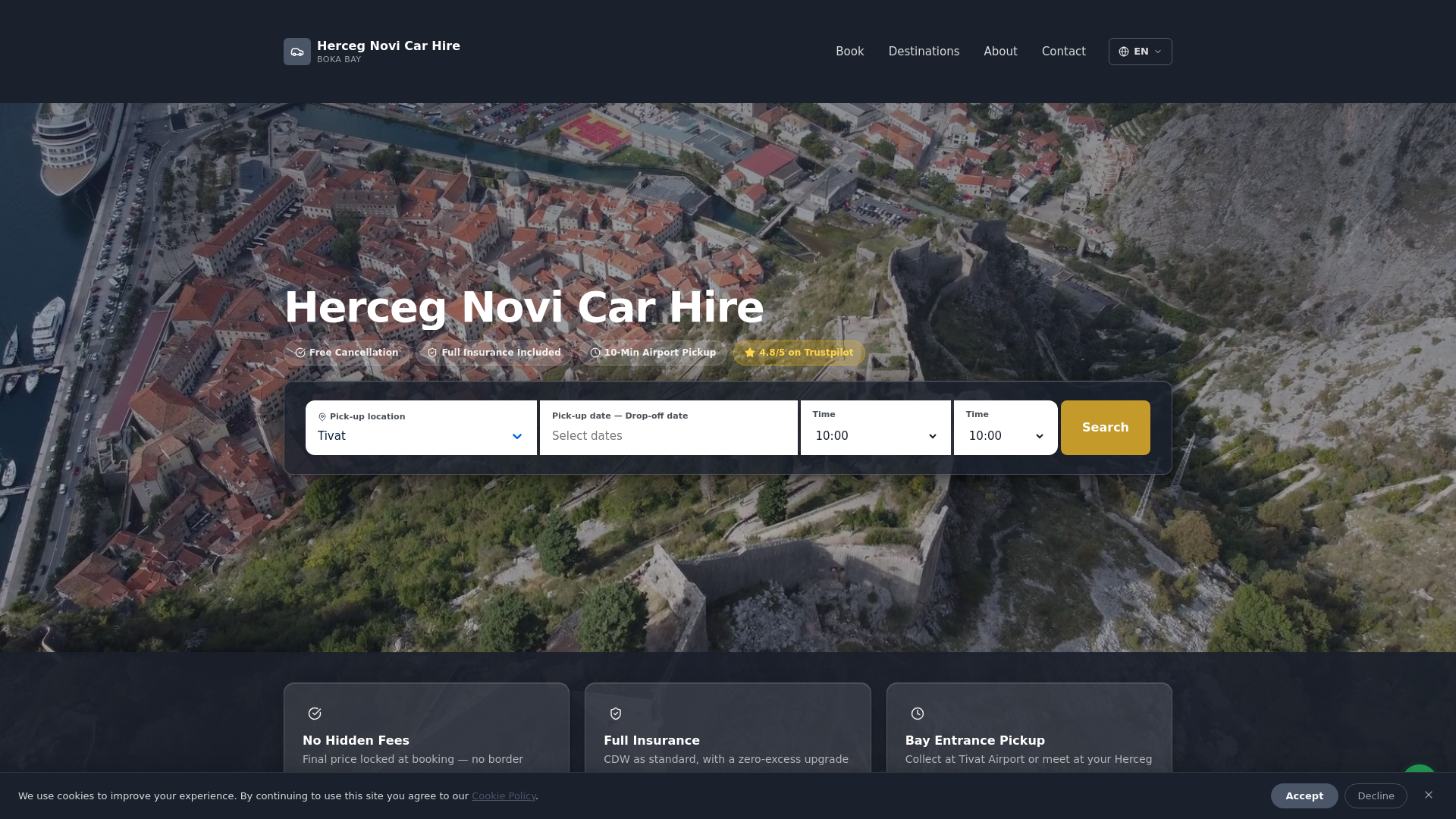Click the large Herceg Novi Car Hire headline
The width and height of the screenshot is (1456, 819).
pos(524,308)
